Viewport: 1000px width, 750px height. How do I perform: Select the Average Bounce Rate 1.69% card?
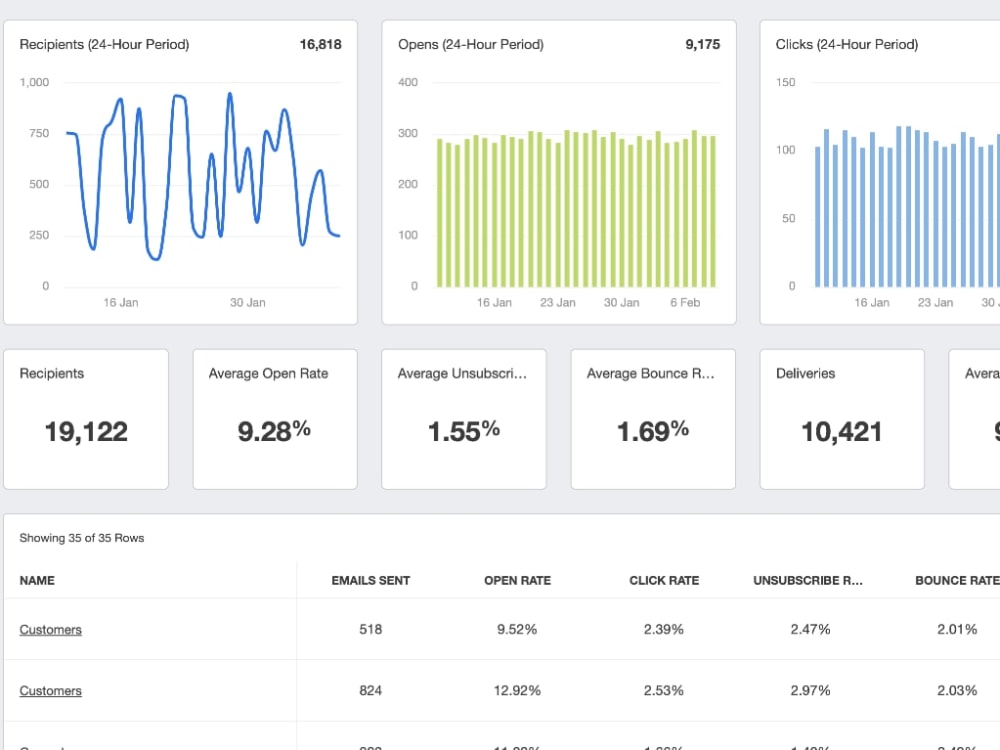[x=653, y=419]
